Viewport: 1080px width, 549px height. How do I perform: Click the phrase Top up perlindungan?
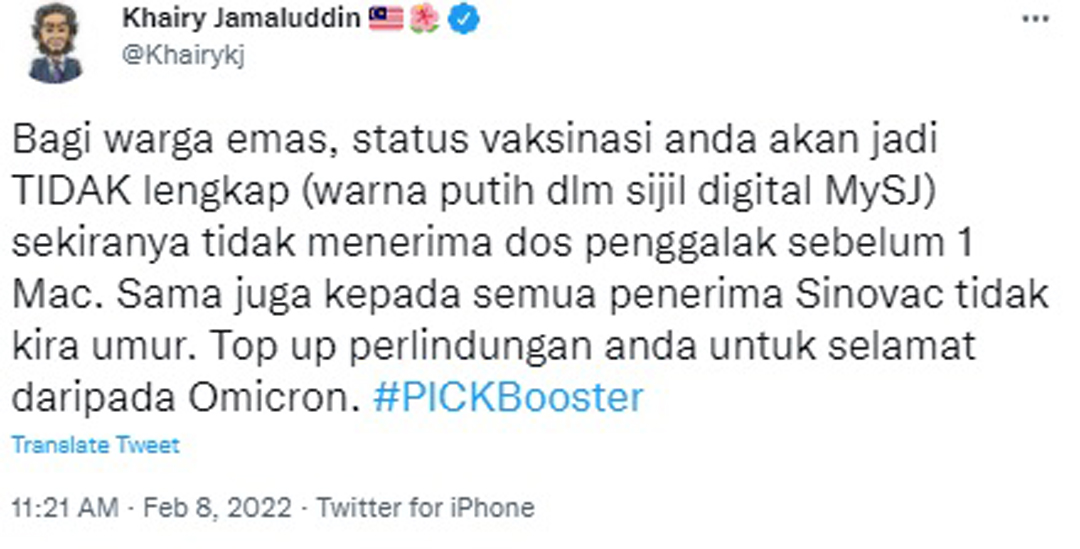[x=402, y=346]
